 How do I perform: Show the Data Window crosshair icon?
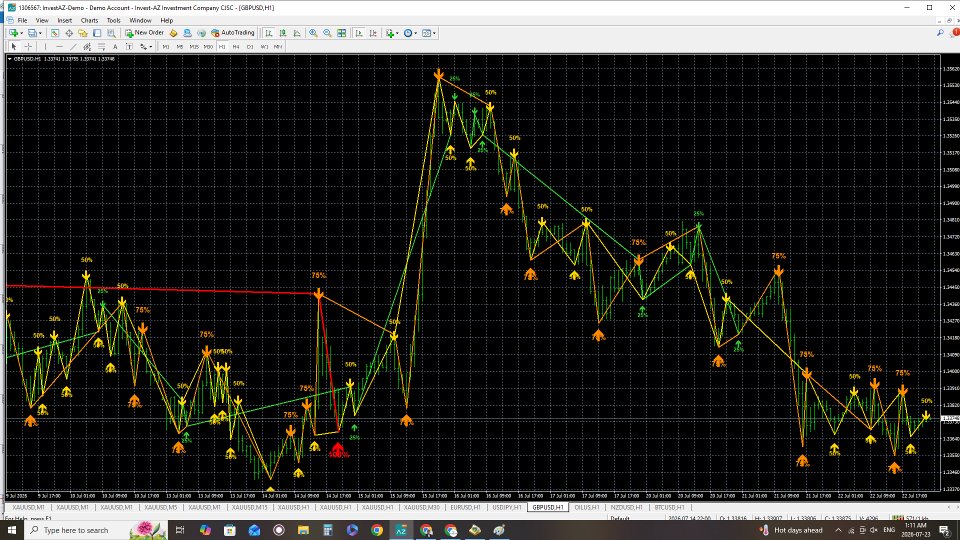pyautogui.click(x=69, y=33)
